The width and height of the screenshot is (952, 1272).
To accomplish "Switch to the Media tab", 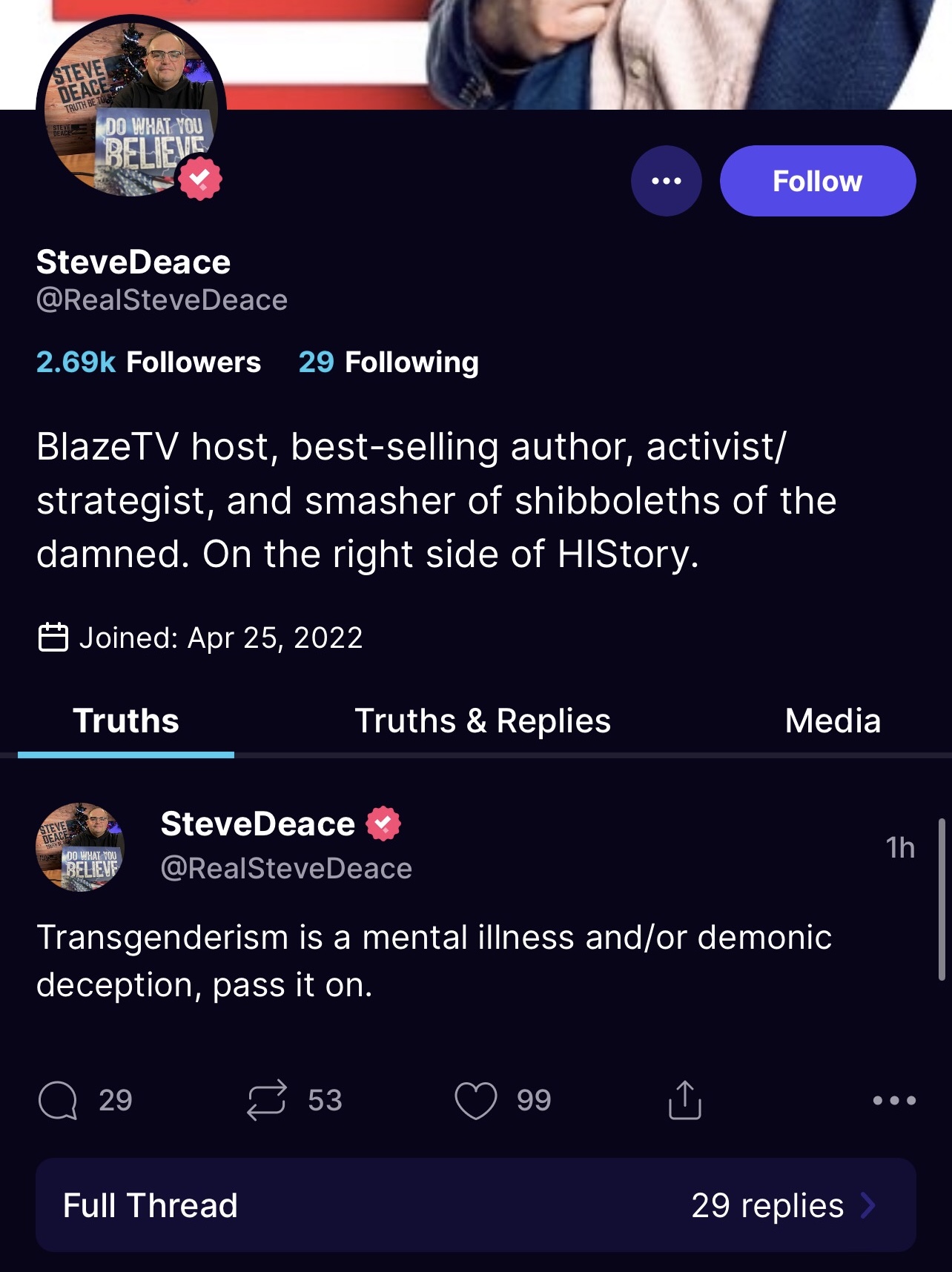I will [833, 721].
